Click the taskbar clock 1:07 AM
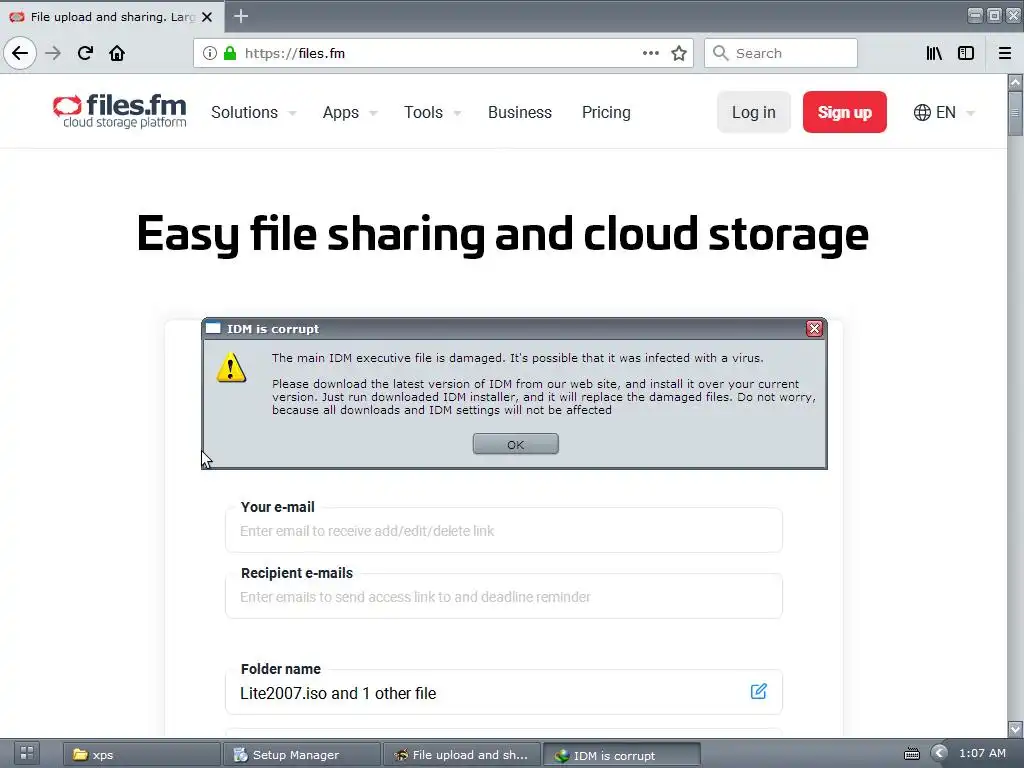The image size is (1024, 768). click(982, 754)
